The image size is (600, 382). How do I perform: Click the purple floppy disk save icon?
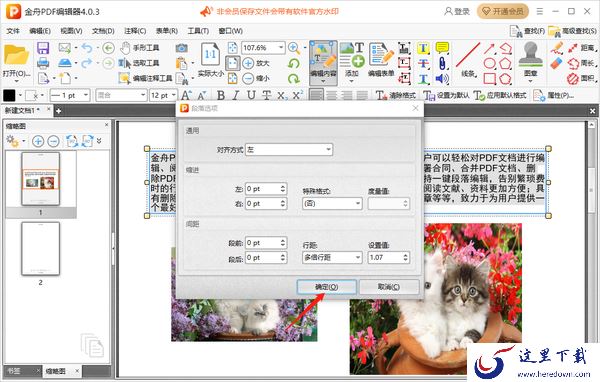click(43, 48)
